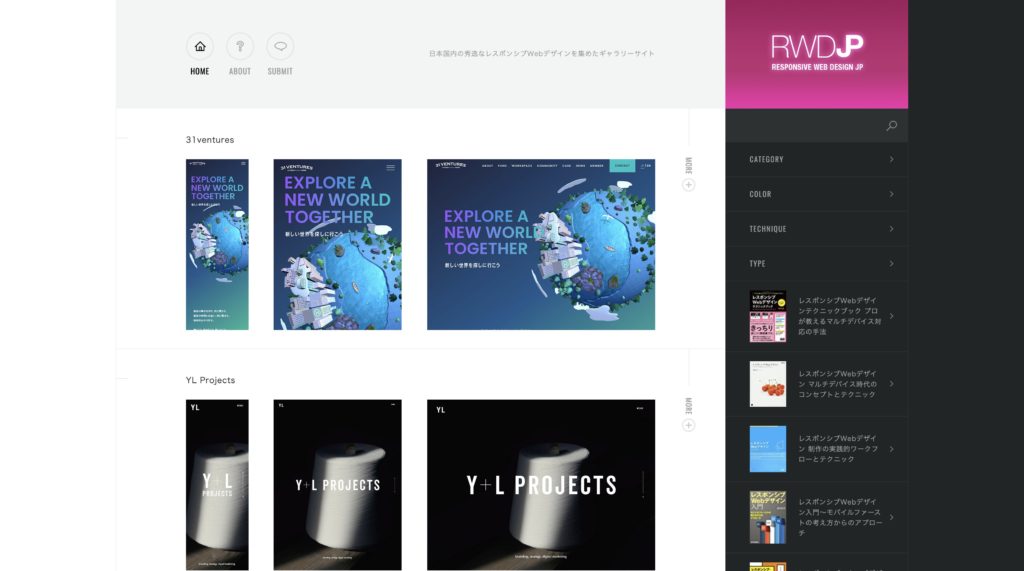Click the chevron arrow beside CATEGORY

pyautogui.click(x=891, y=159)
